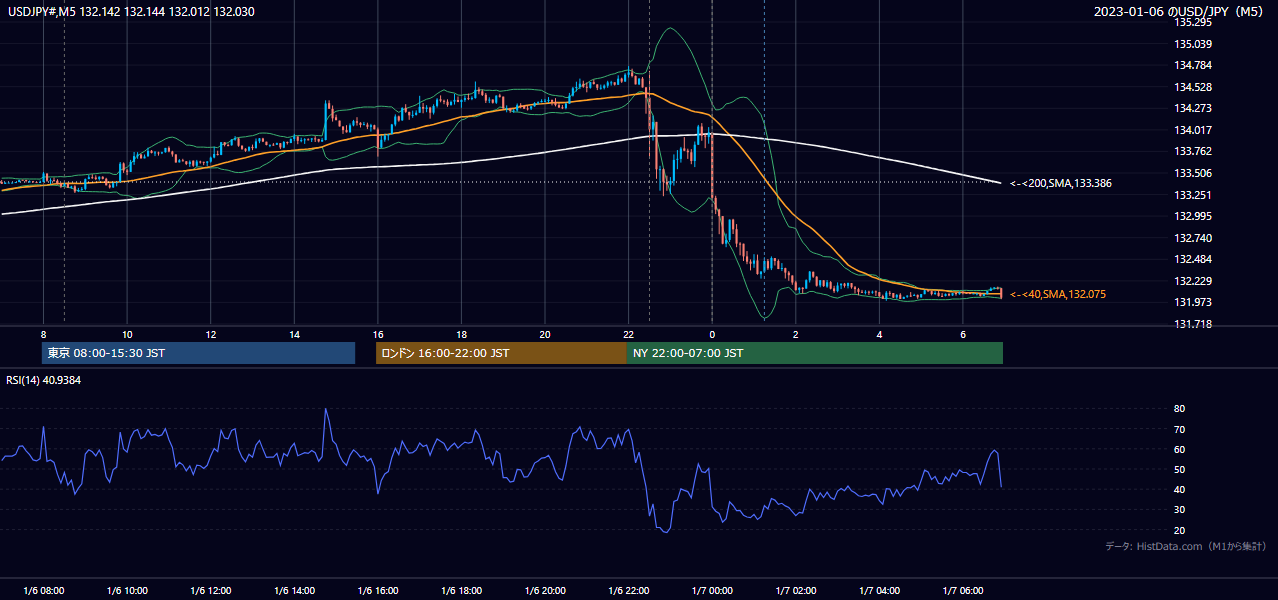This screenshot has height=600, width=1278.
Task: Select the NY 22:00-07:00 JST session bar
Action: 815,353
